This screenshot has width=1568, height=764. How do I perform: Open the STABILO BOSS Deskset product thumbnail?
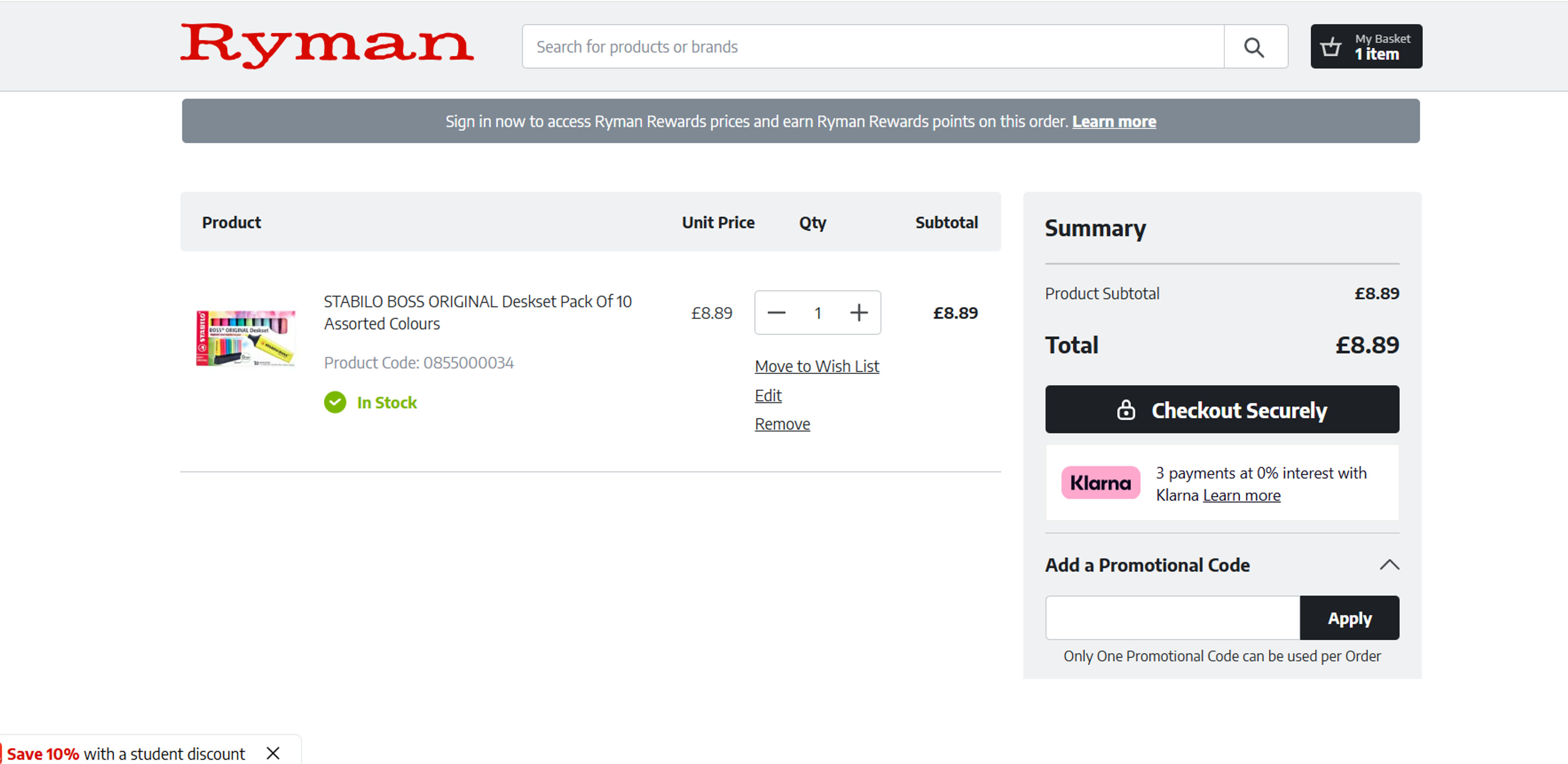pos(246,338)
